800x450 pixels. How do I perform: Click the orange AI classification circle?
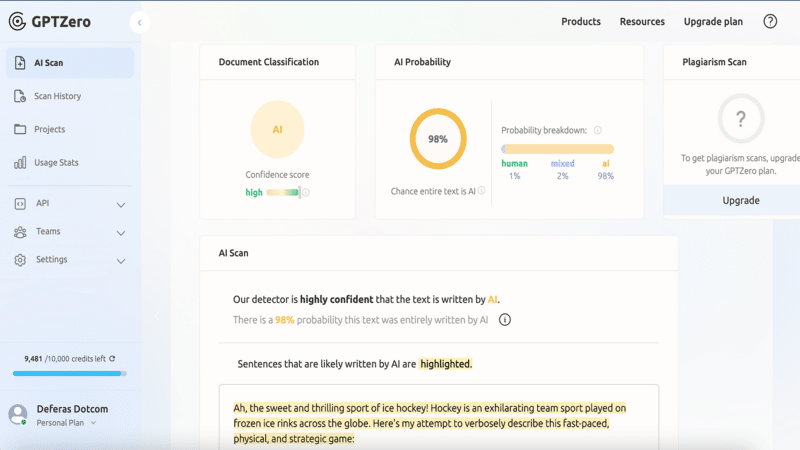[277, 130]
